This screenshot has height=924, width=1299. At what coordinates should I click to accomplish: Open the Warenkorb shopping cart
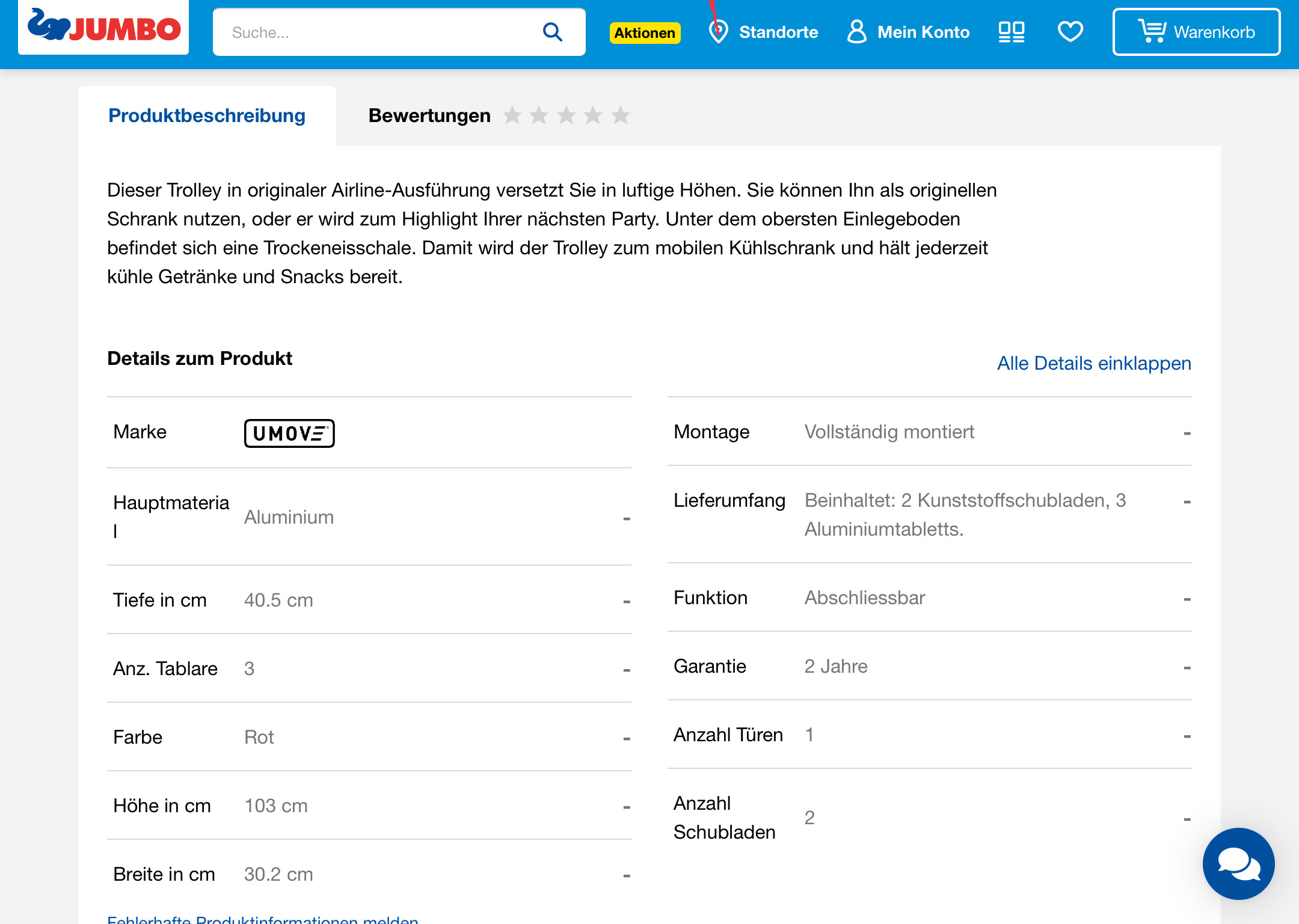coord(1196,32)
